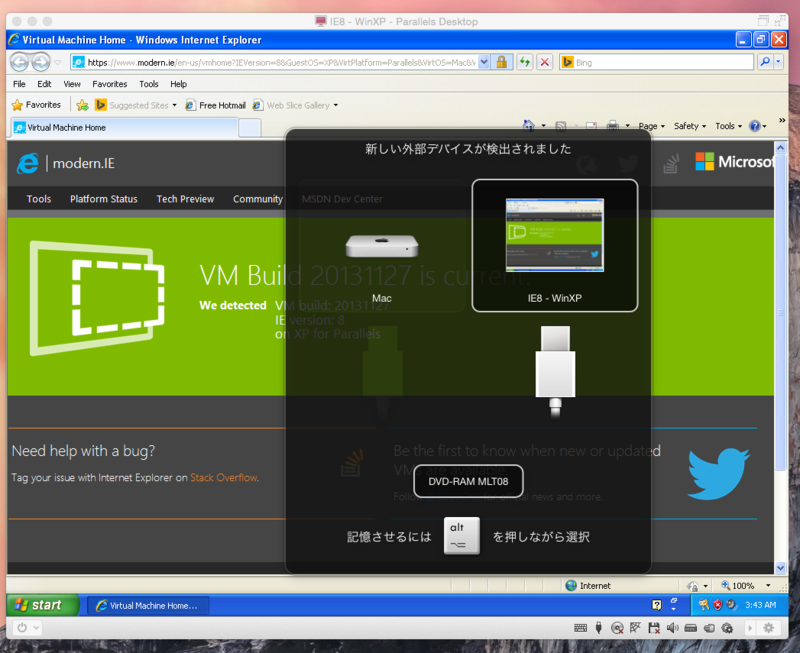Select Mac as the device destination
The width and height of the screenshot is (800, 653).
point(382,246)
